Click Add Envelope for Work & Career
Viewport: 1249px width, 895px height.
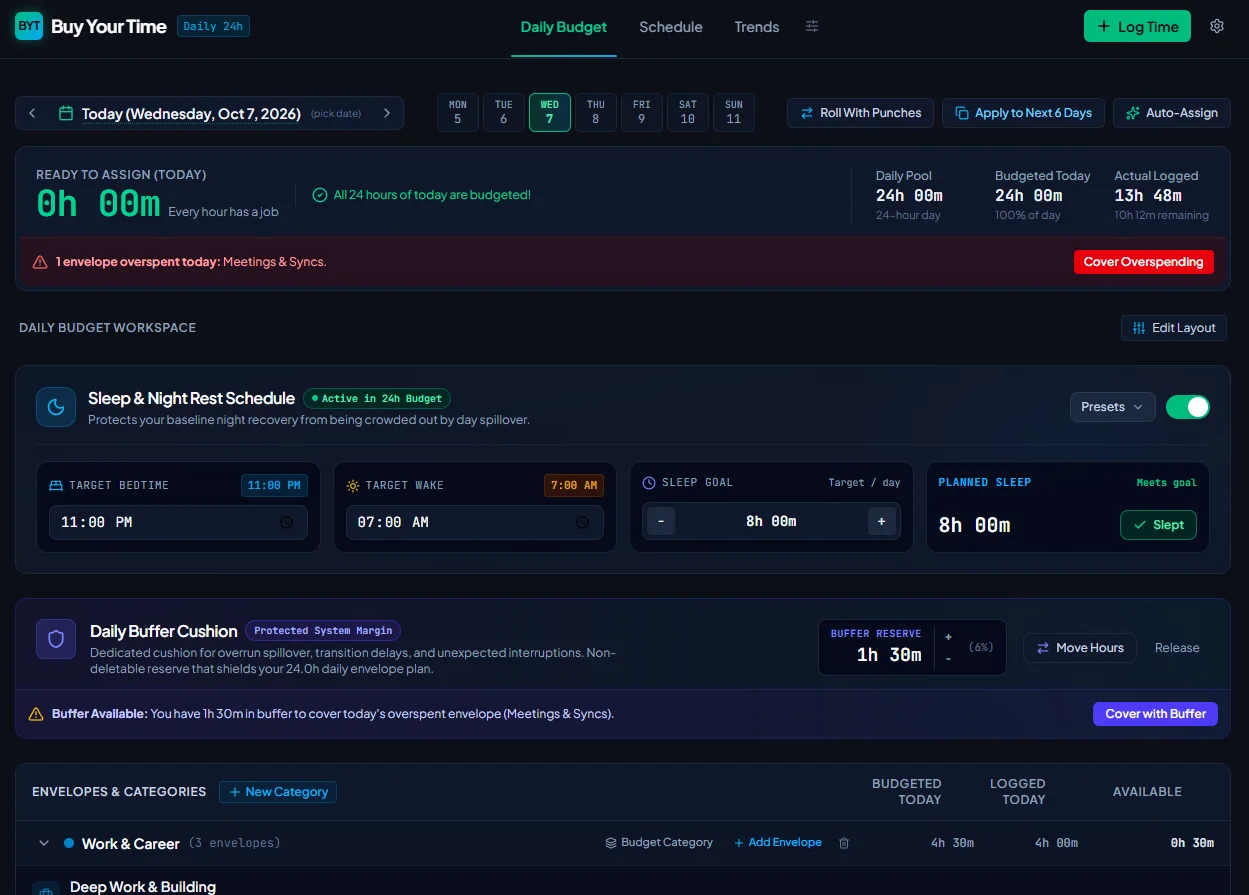point(778,843)
